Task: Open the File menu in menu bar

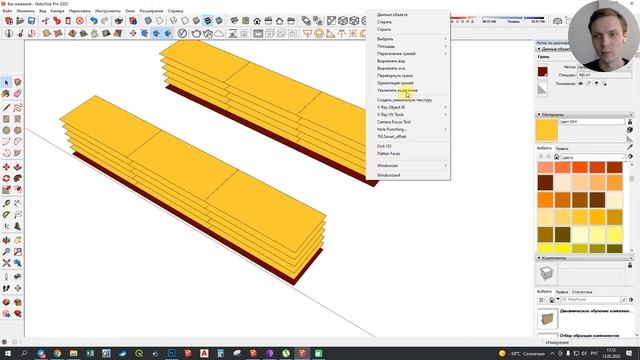Action: click(x=7, y=11)
